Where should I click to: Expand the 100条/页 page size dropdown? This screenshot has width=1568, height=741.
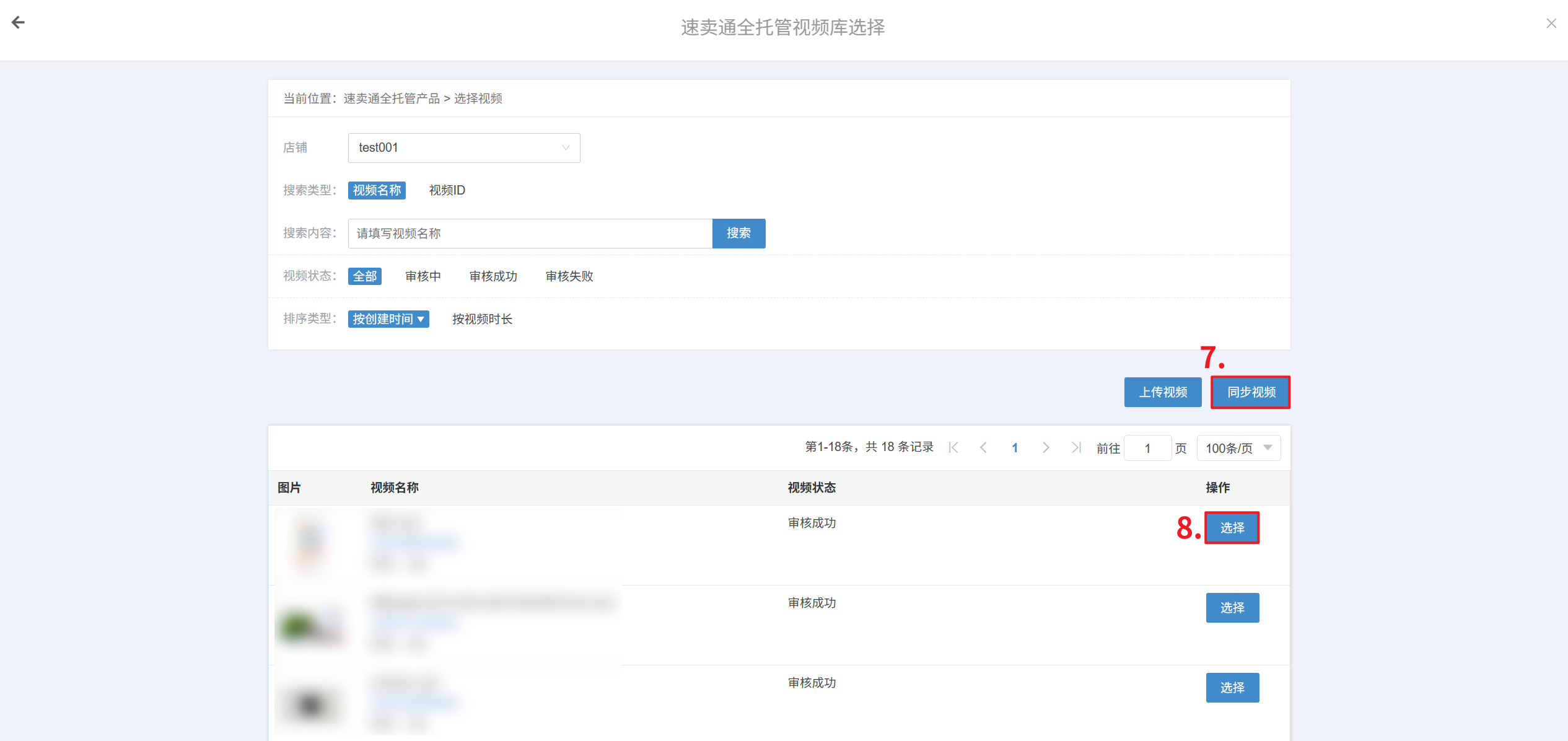click(1238, 448)
